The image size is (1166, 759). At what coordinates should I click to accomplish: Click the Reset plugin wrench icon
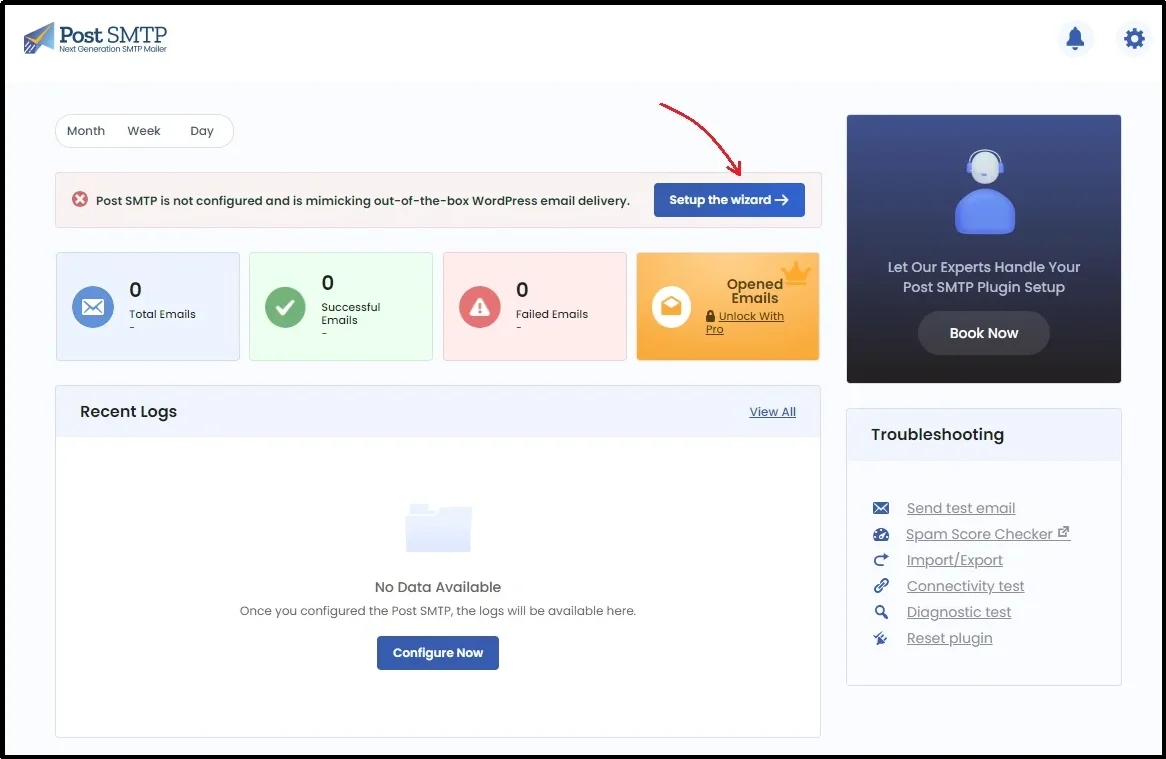point(880,638)
